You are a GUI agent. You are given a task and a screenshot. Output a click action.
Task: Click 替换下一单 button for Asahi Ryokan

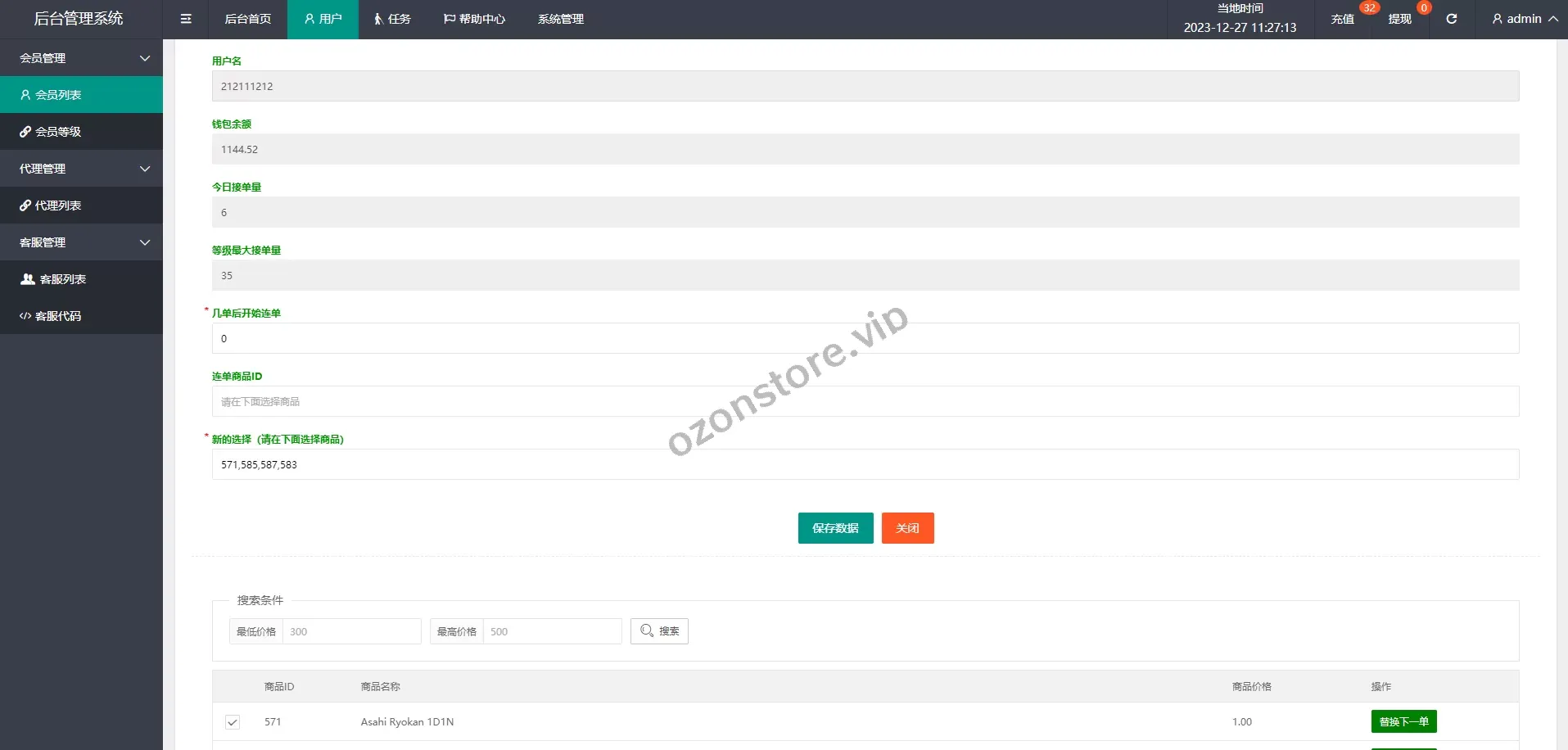tap(1403, 721)
